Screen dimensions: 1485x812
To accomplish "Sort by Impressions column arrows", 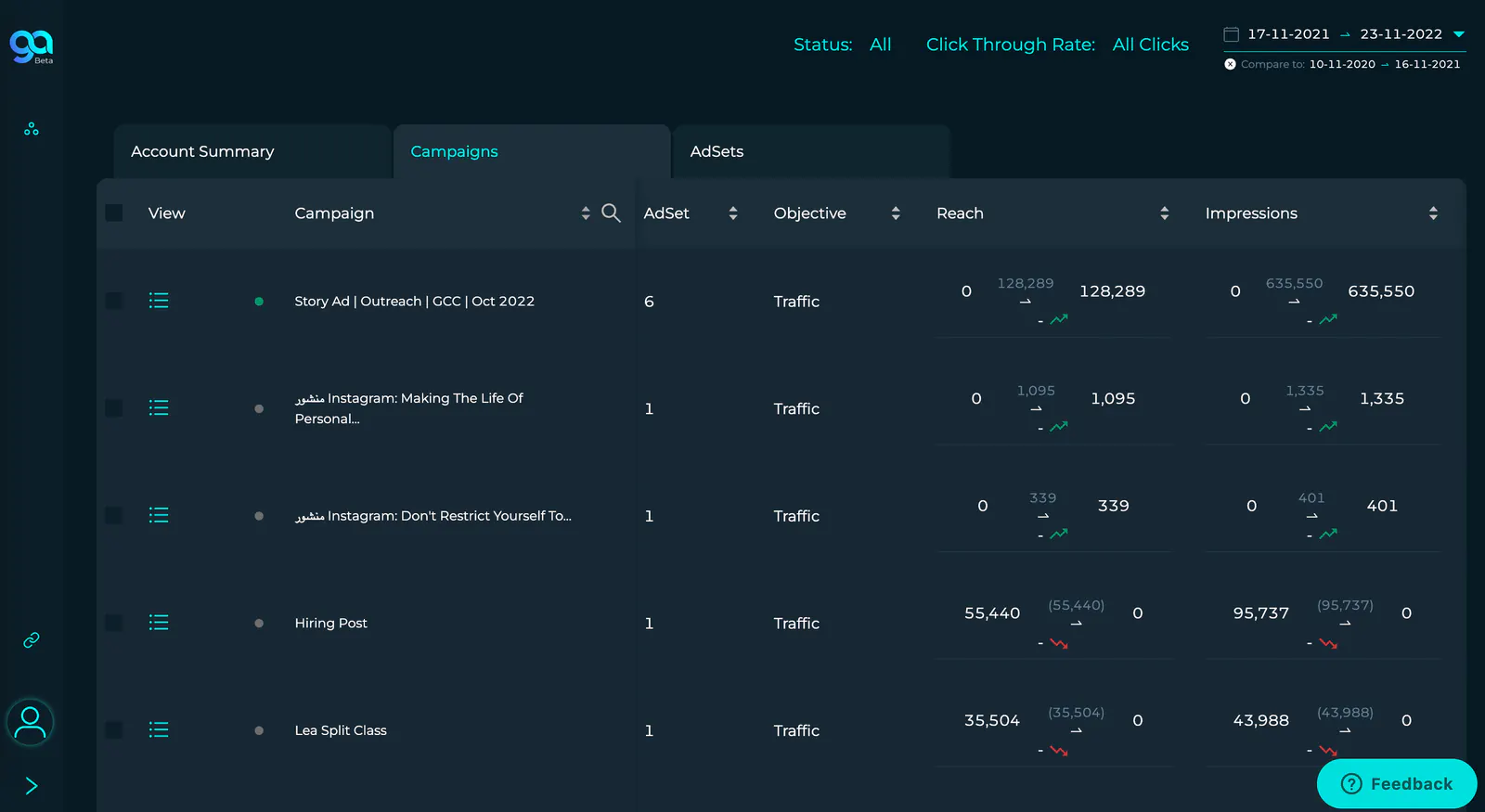I will tap(1433, 213).
